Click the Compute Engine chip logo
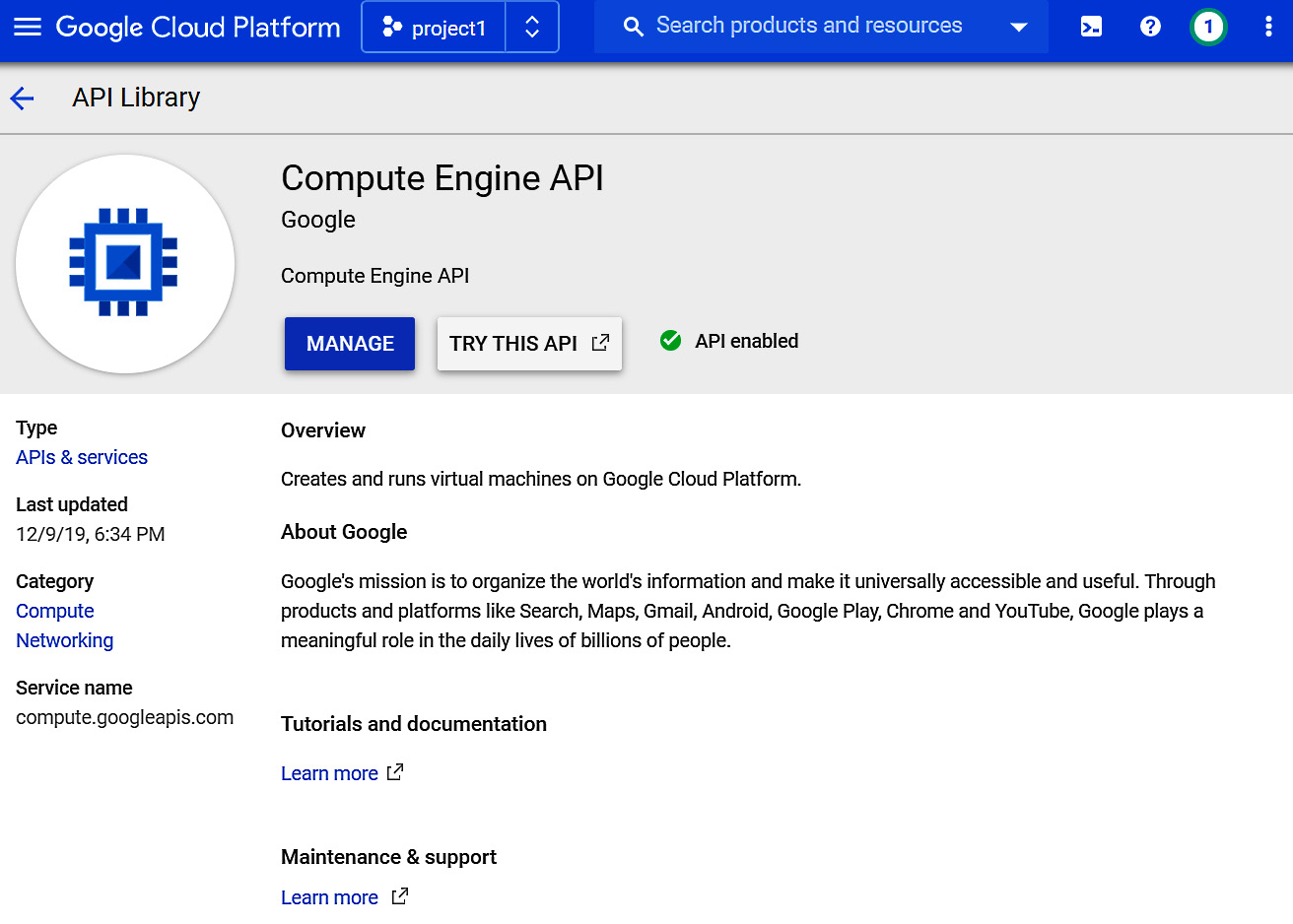 pos(124,263)
